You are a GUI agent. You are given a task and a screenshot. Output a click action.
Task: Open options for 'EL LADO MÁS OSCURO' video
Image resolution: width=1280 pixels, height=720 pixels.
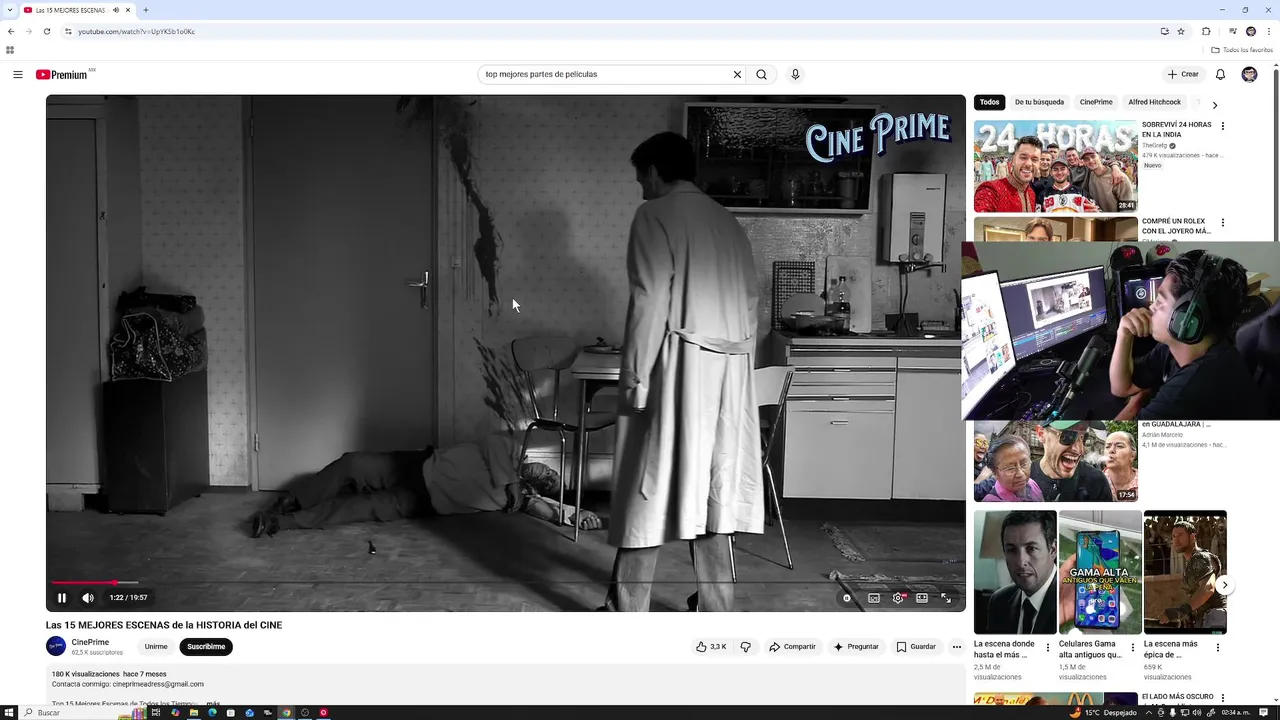(1222, 698)
